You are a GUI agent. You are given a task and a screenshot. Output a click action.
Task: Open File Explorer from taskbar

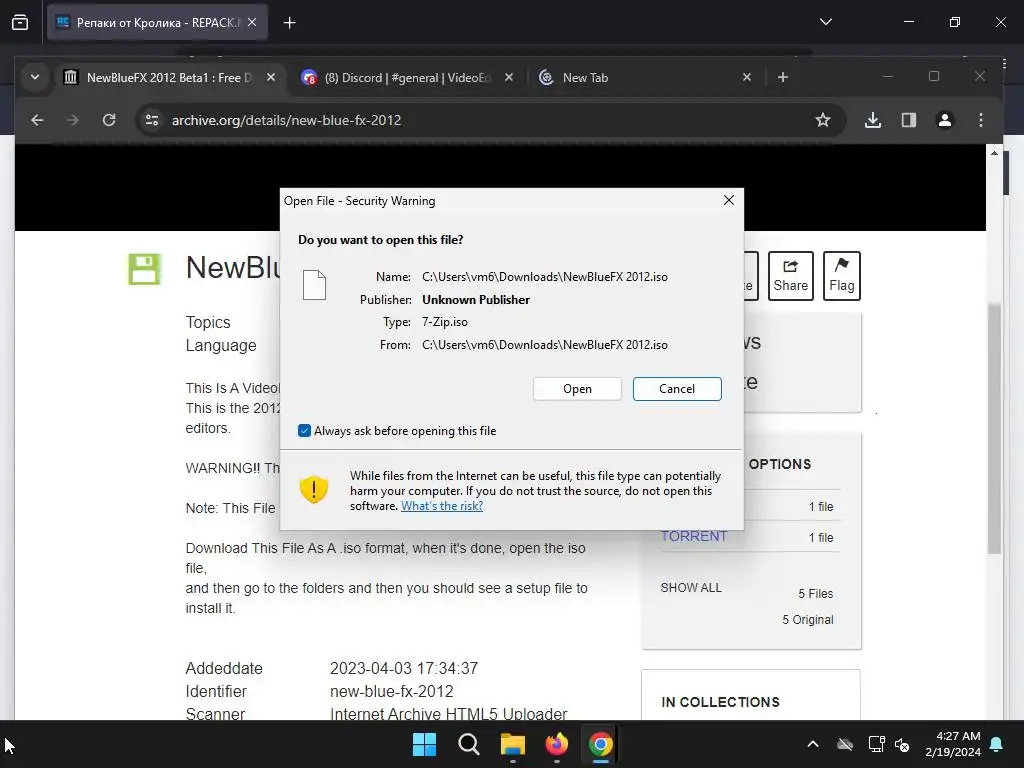[x=513, y=744]
